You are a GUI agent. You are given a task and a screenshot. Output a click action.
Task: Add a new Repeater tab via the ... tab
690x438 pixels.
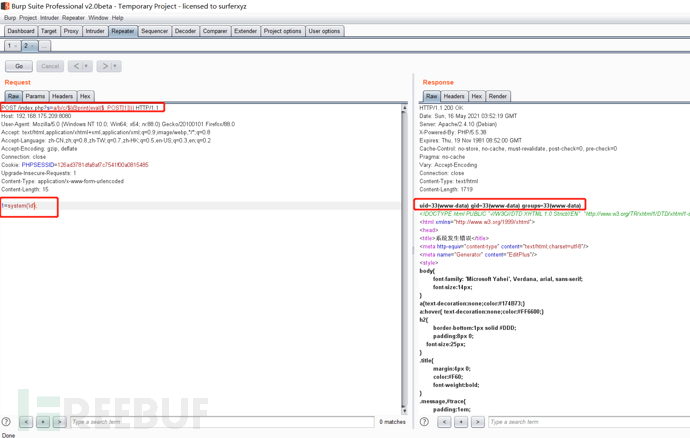coord(44,46)
